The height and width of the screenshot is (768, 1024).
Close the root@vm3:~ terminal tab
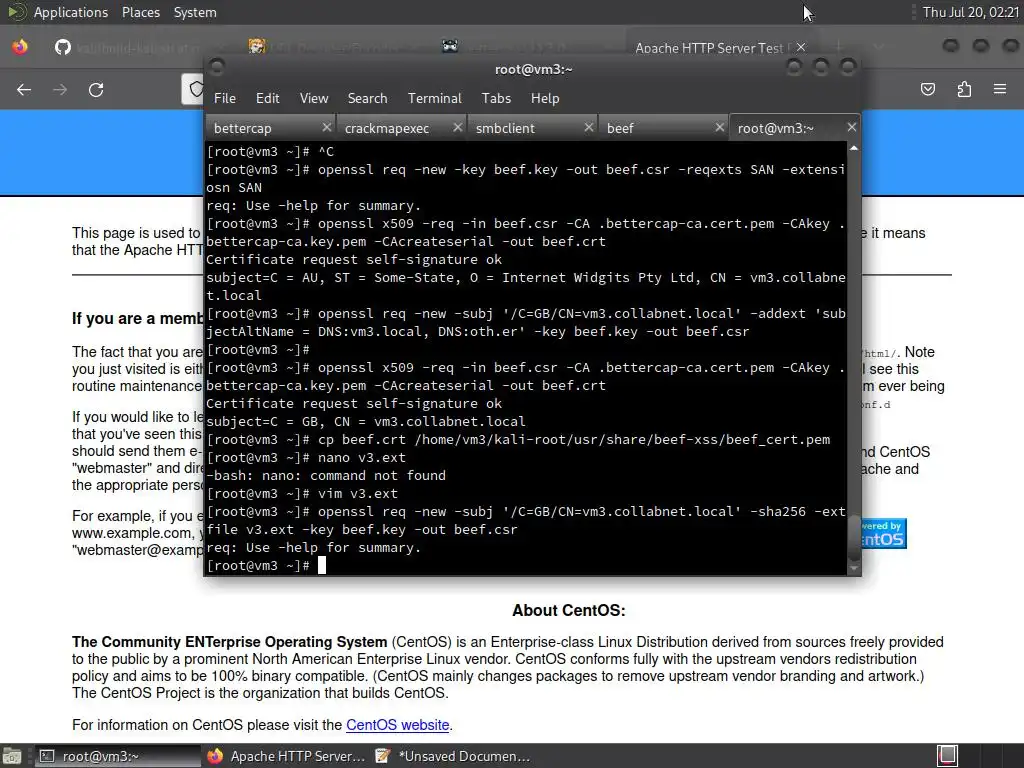pos(852,127)
